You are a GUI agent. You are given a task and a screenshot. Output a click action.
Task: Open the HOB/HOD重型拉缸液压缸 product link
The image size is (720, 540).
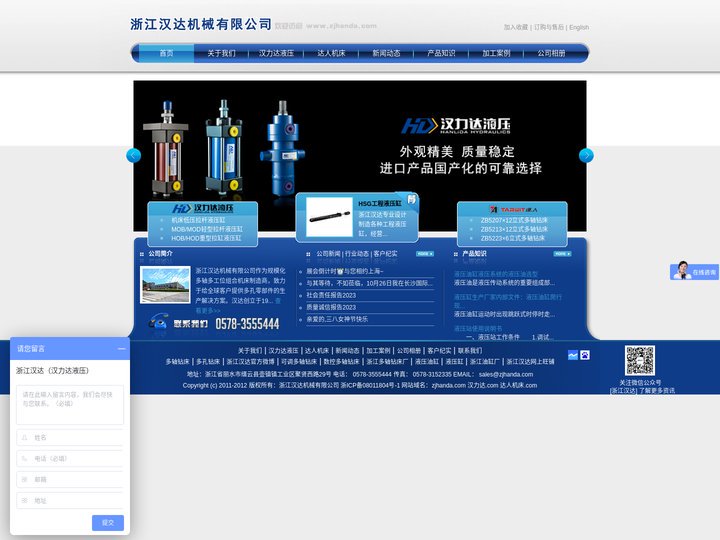206,238
